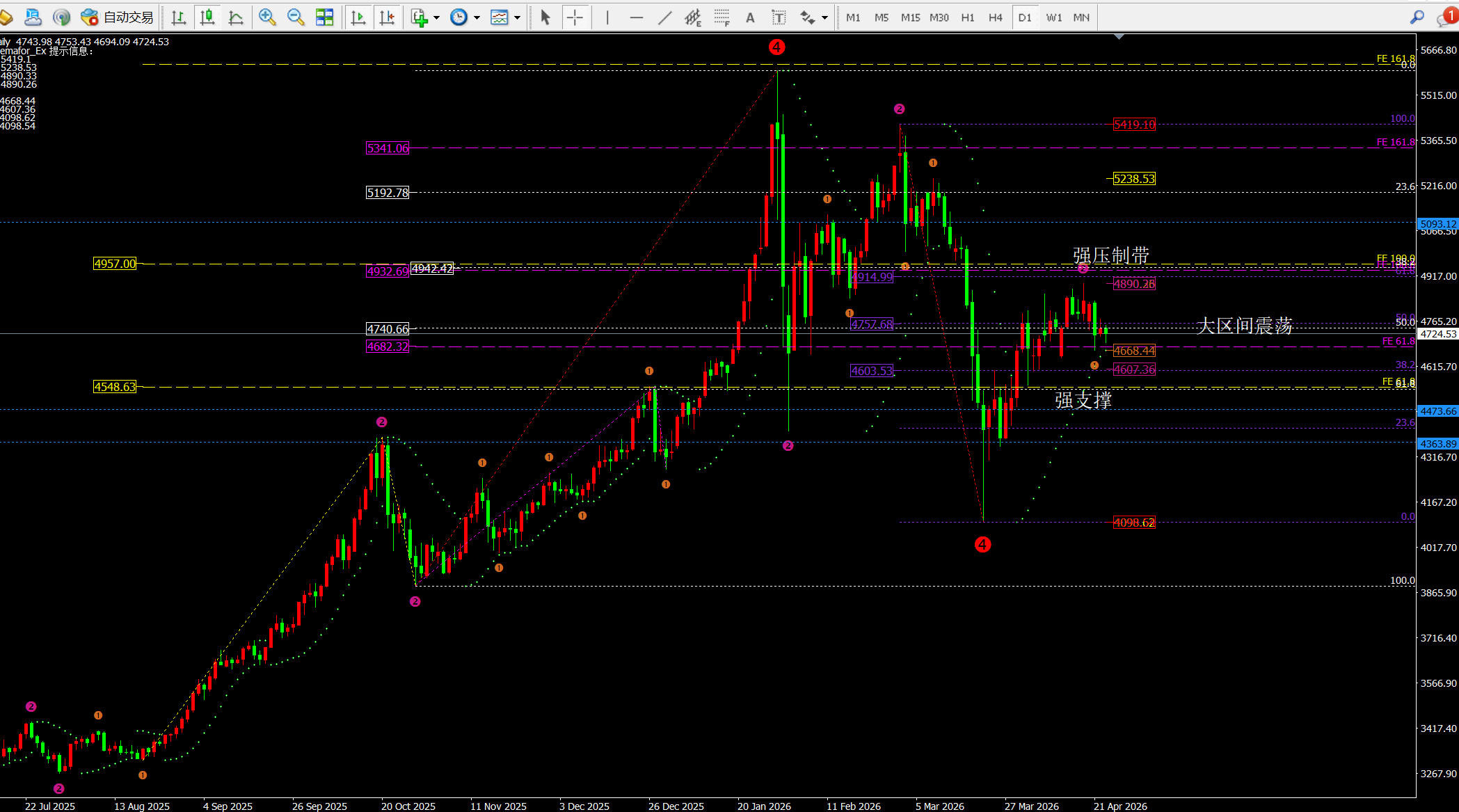Toggle candlestick chart mode
The width and height of the screenshot is (1459, 812).
[x=207, y=17]
